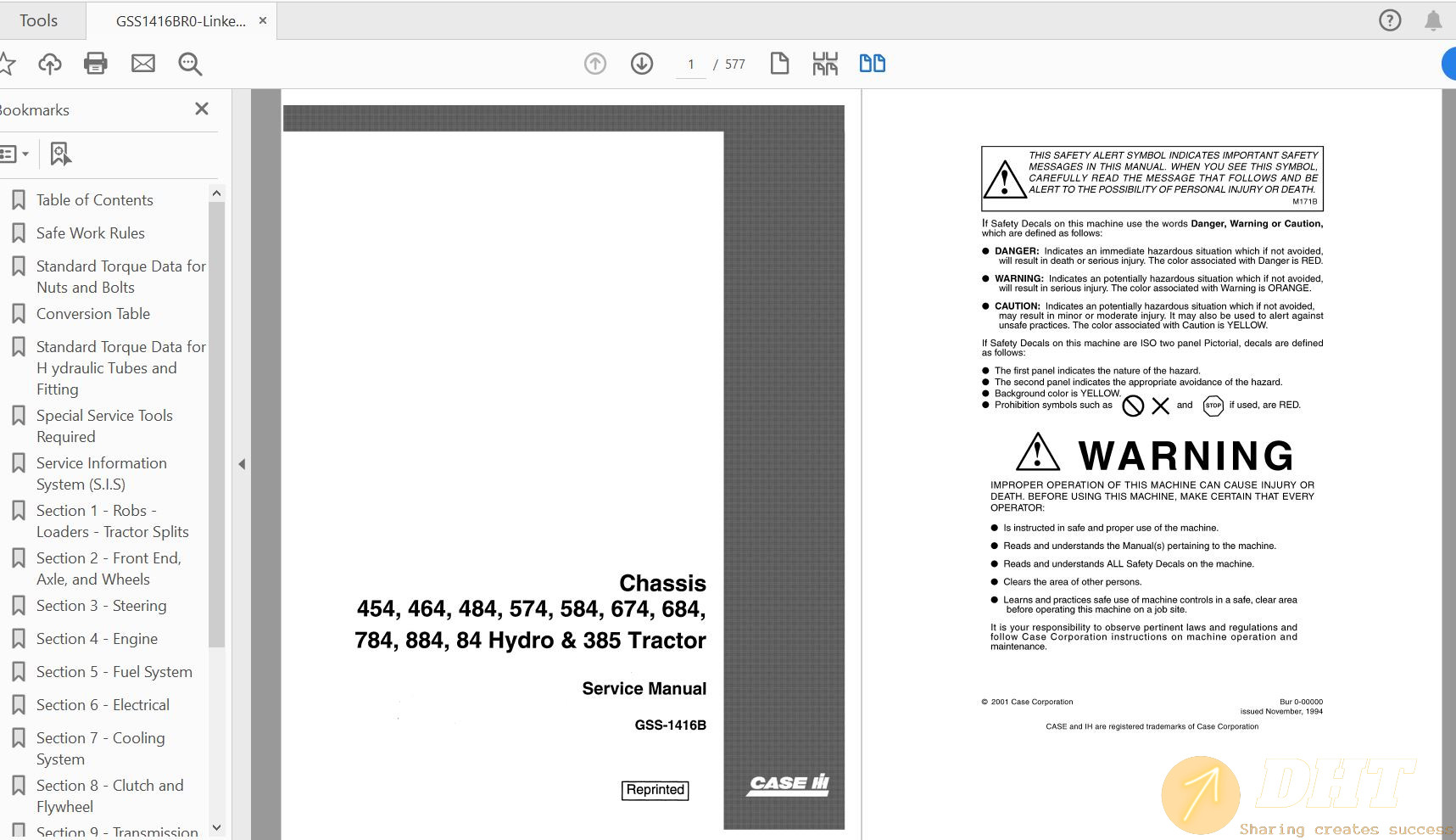Toggle two-page view mode

pos(872,64)
